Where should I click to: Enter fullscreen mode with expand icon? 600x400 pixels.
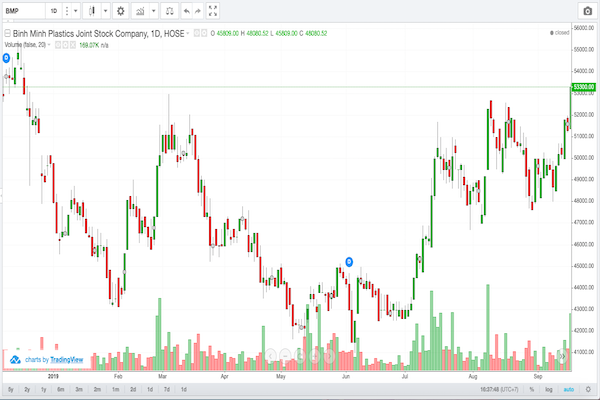coord(213,11)
